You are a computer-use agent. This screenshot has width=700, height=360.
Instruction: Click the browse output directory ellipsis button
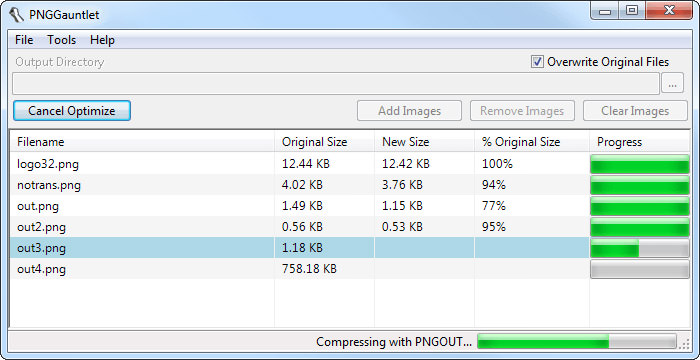[x=672, y=83]
